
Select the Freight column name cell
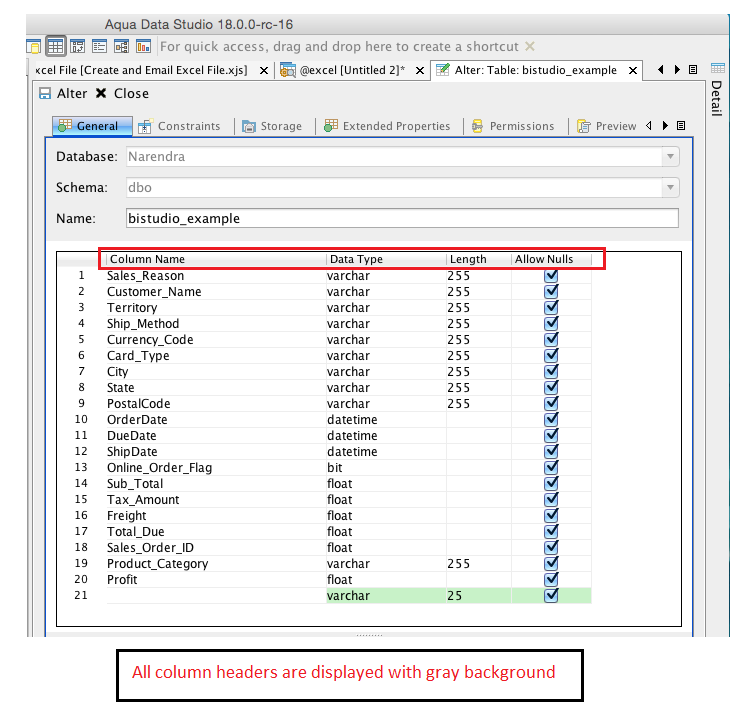(x=216, y=515)
